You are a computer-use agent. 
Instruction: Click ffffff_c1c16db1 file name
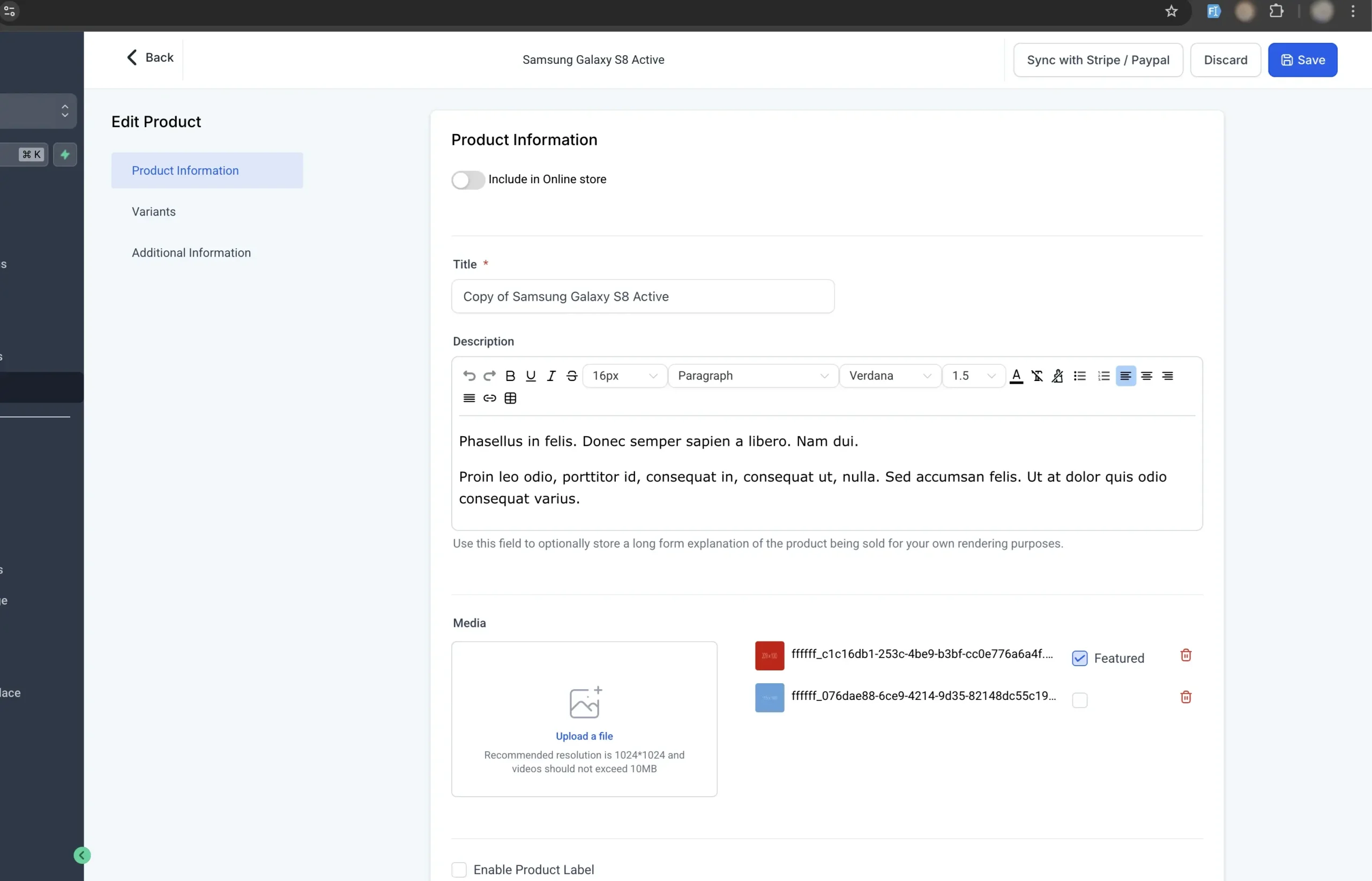point(922,654)
